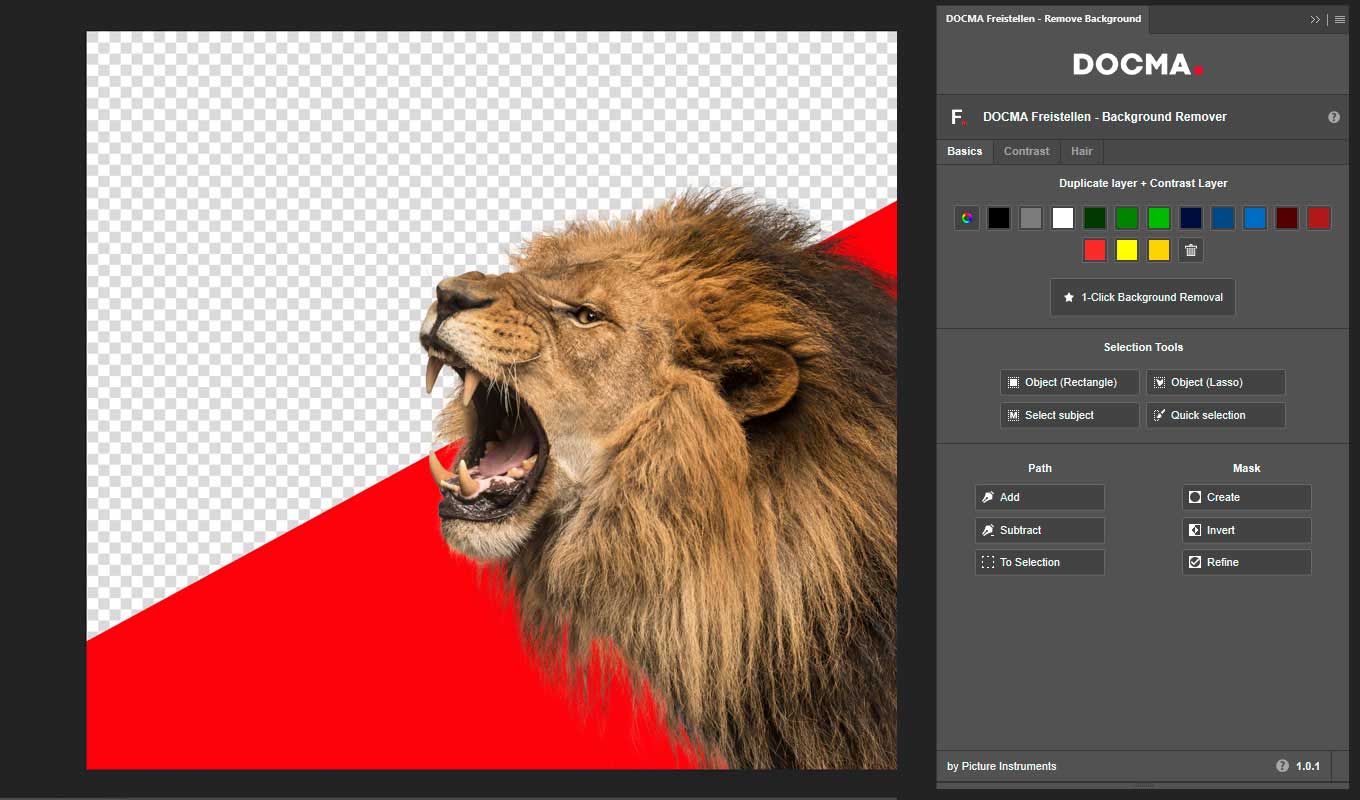Open the panel flyout menu icon
The width and height of the screenshot is (1360, 800).
pyautogui.click(x=1340, y=19)
